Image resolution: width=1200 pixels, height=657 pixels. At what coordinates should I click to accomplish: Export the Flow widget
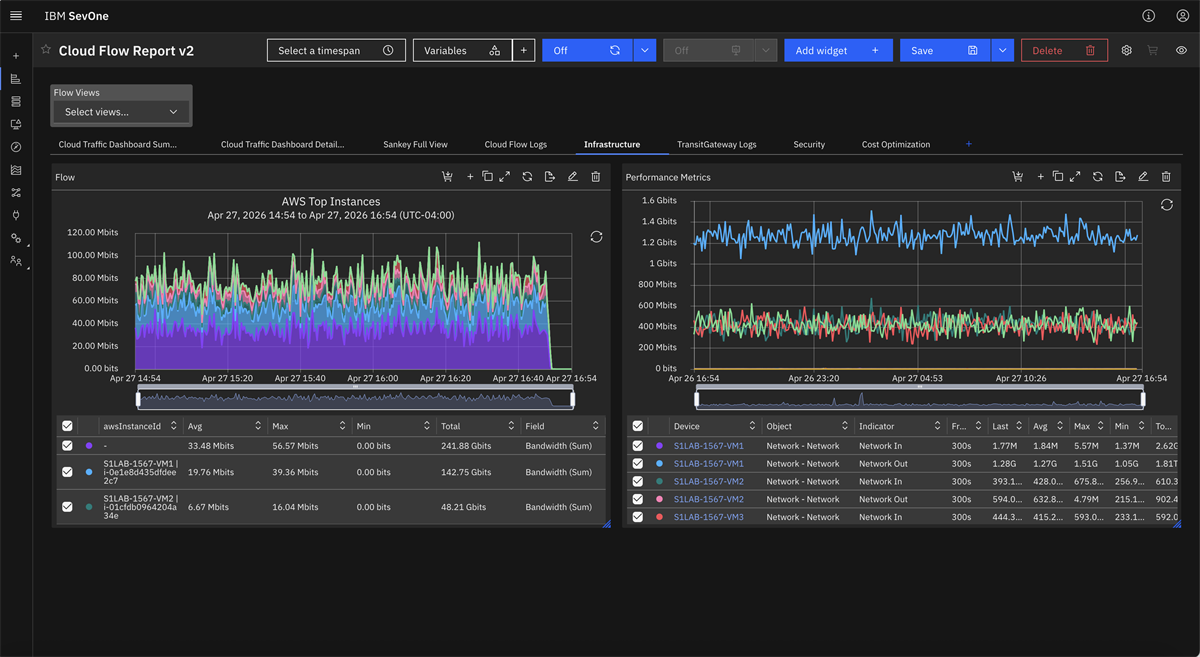[x=550, y=177]
